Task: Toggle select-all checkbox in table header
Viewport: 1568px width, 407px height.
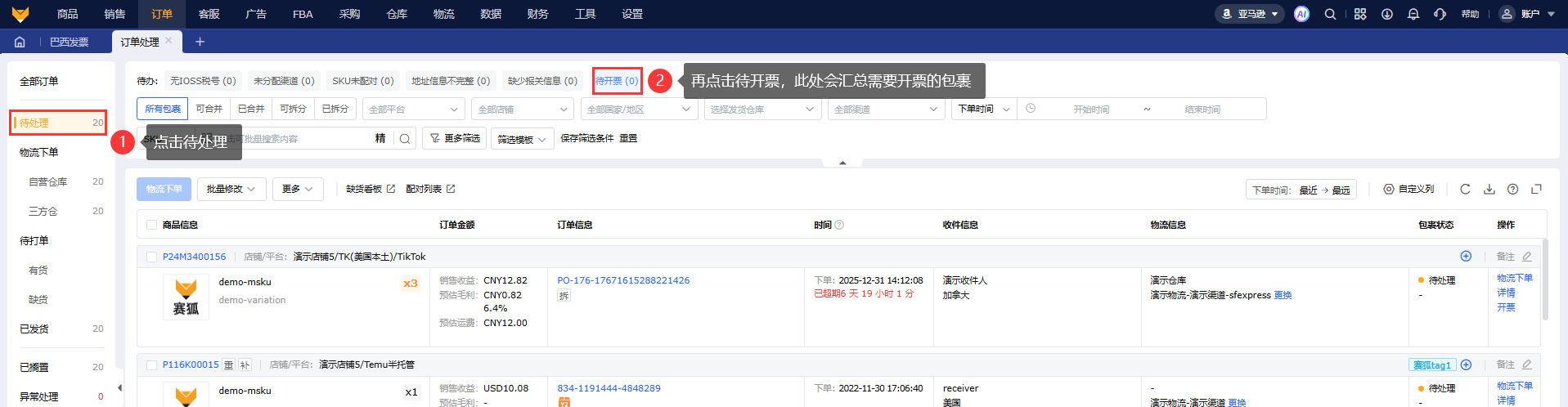Action: pos(151,225)
